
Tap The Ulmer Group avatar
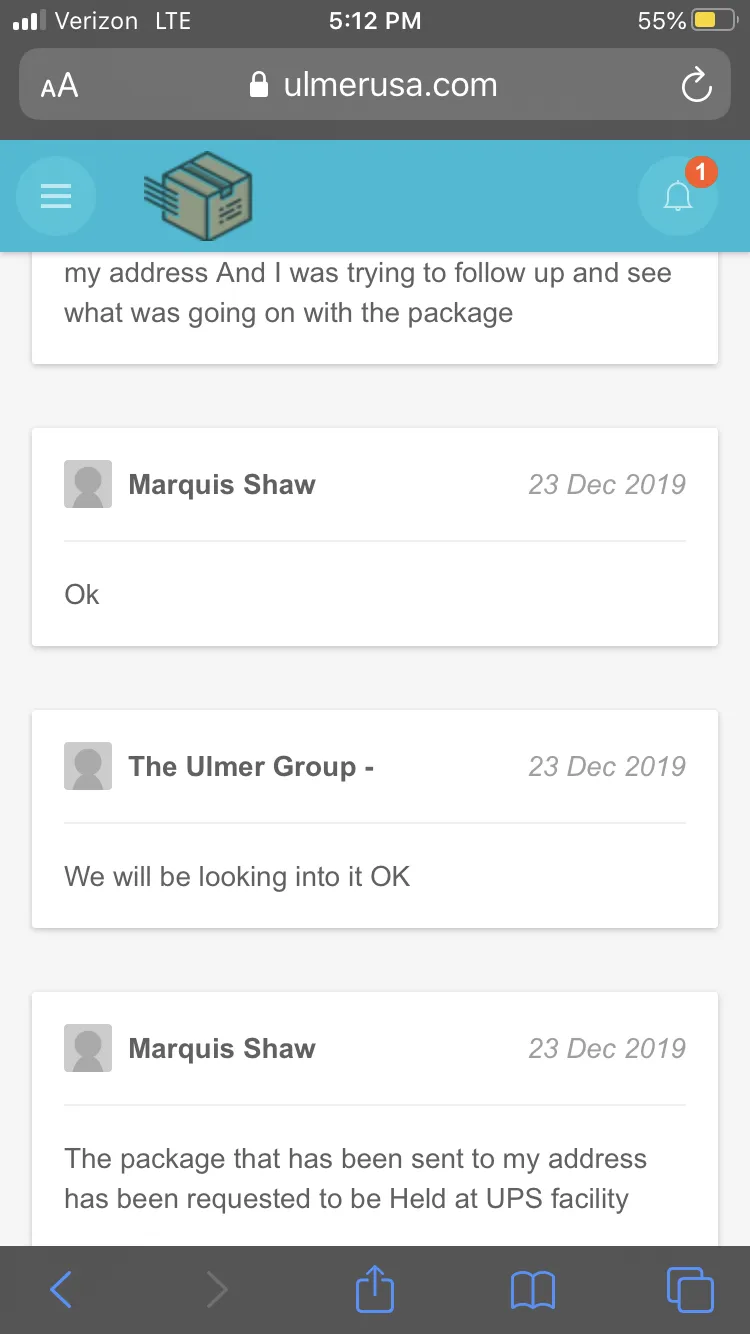coord(88,767)
